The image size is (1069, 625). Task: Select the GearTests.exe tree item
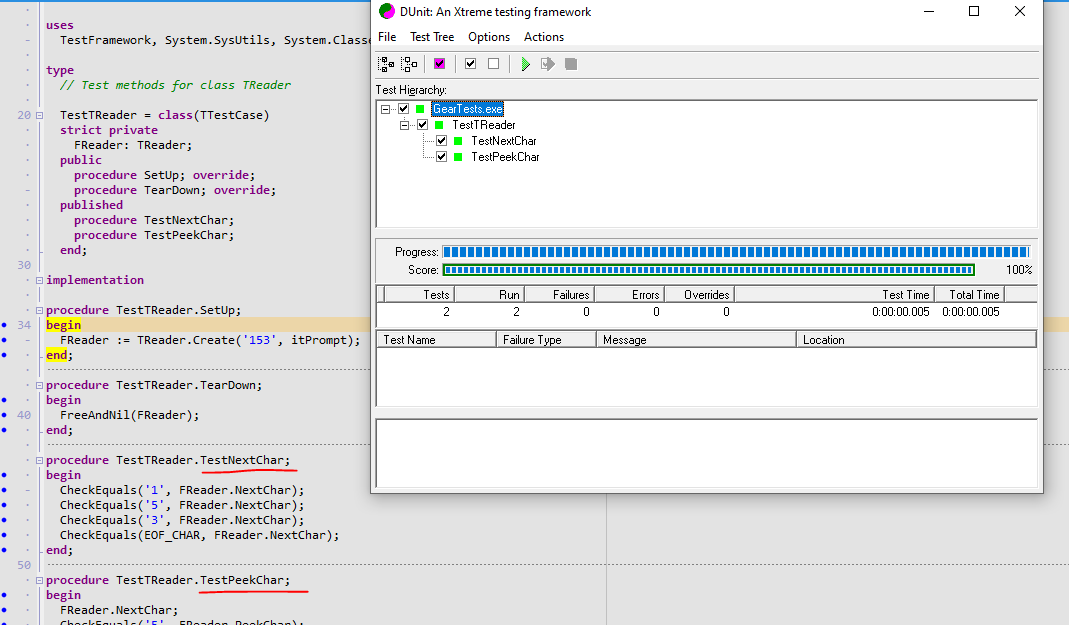[468, 109]
